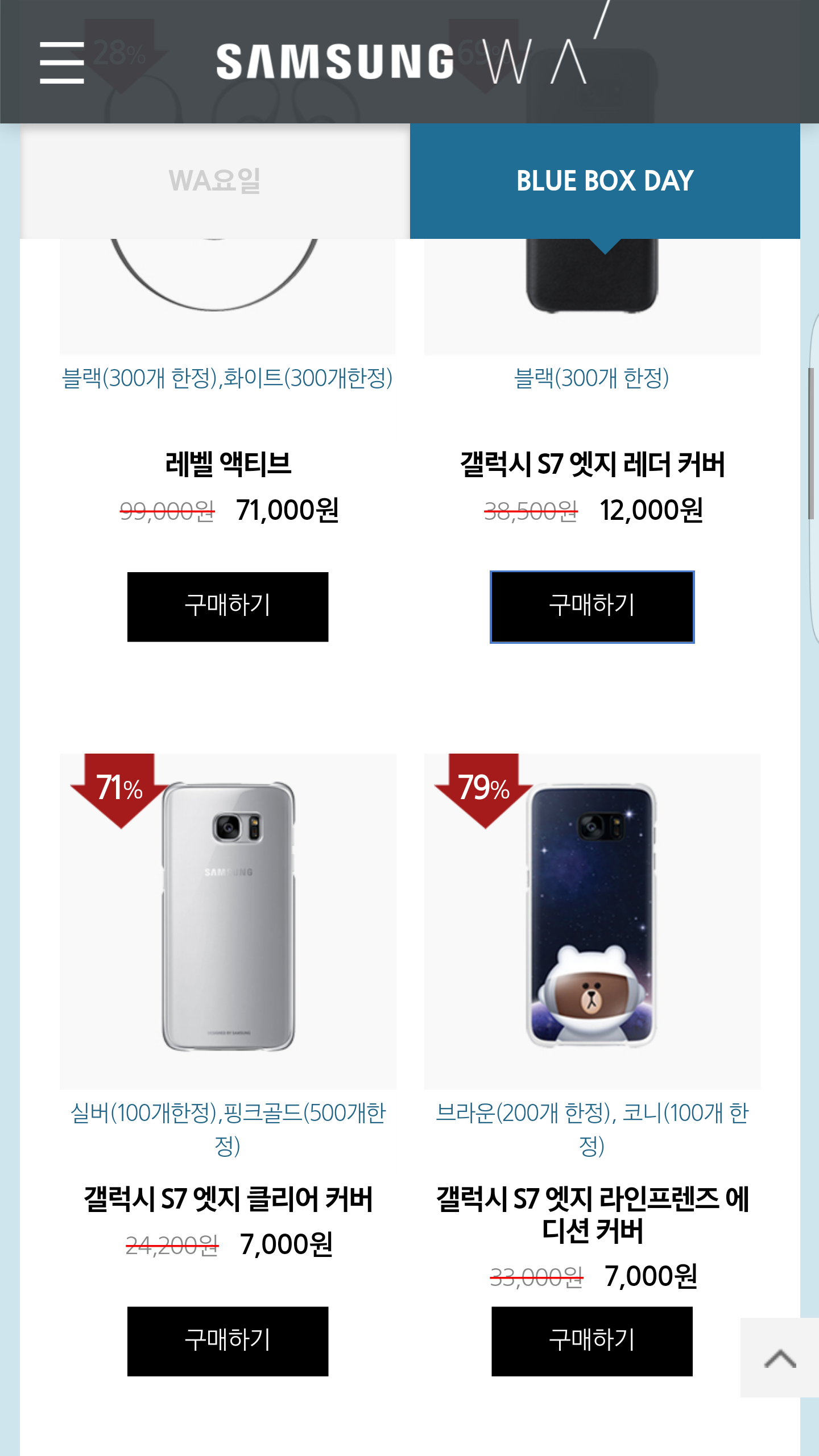Click 구매하기 for 갤럭시 S7 엣지 클리어 커버
819x1456 pixels.
click(x=227, y=1342)
